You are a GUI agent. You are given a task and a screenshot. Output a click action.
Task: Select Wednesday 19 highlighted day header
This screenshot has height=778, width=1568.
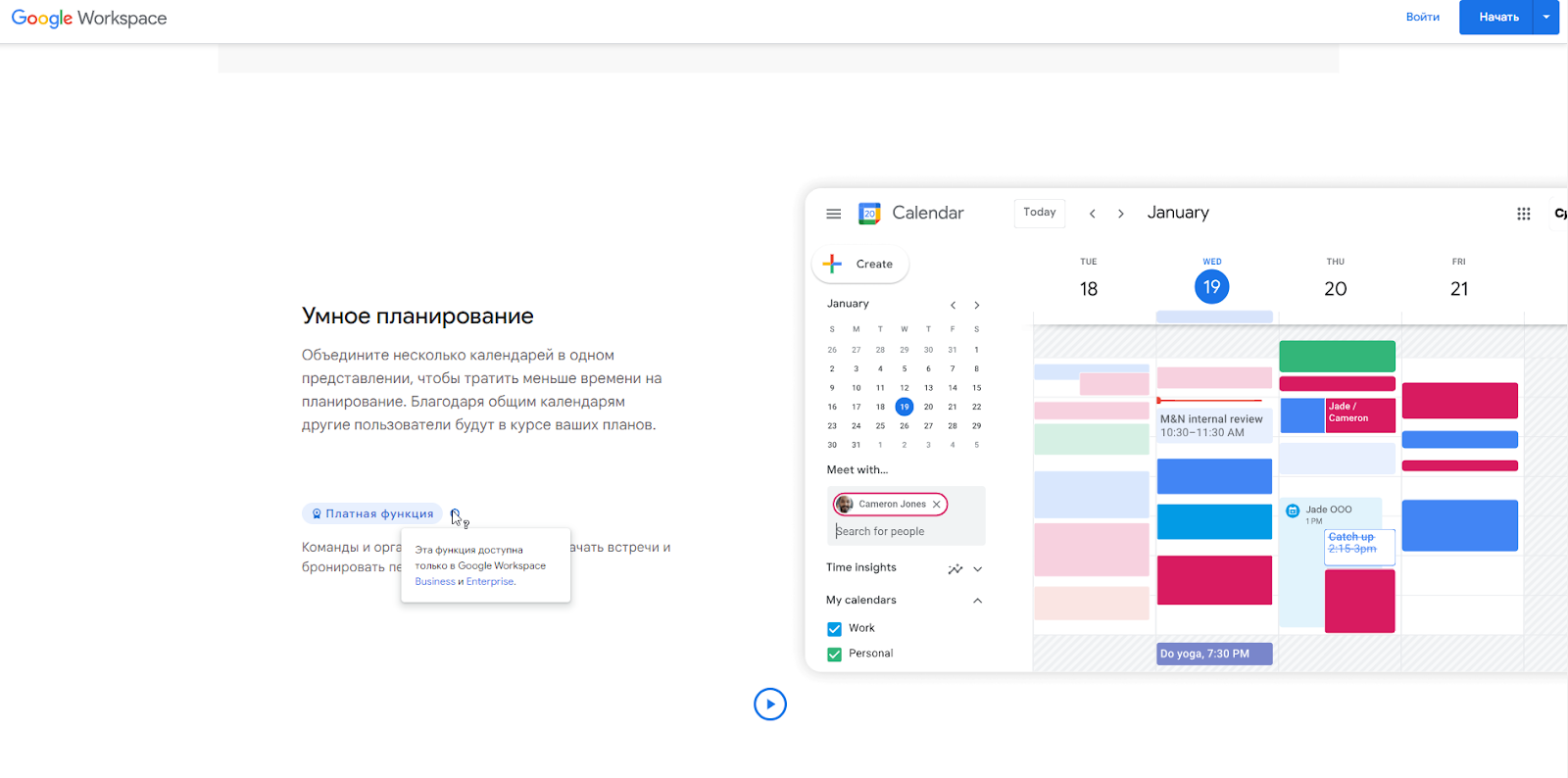[x=1212, y=281]
